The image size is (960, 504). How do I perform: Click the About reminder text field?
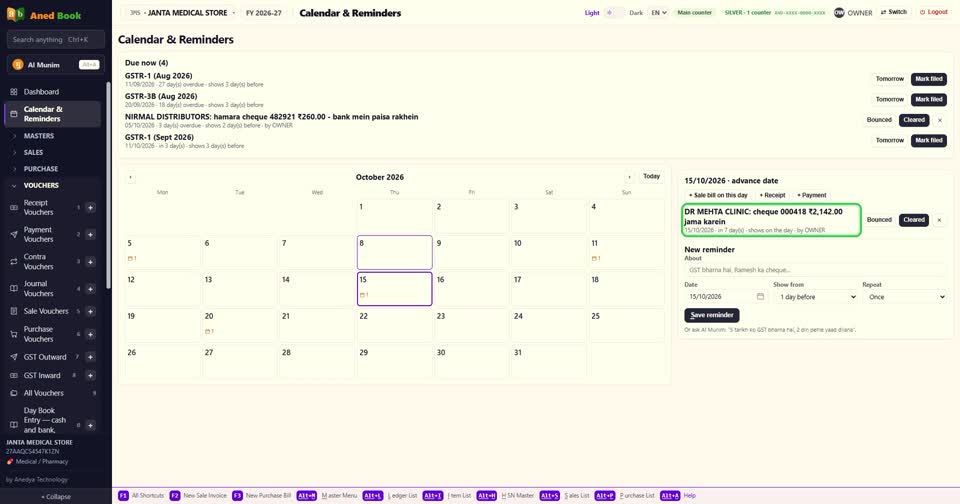pos(816,270)
